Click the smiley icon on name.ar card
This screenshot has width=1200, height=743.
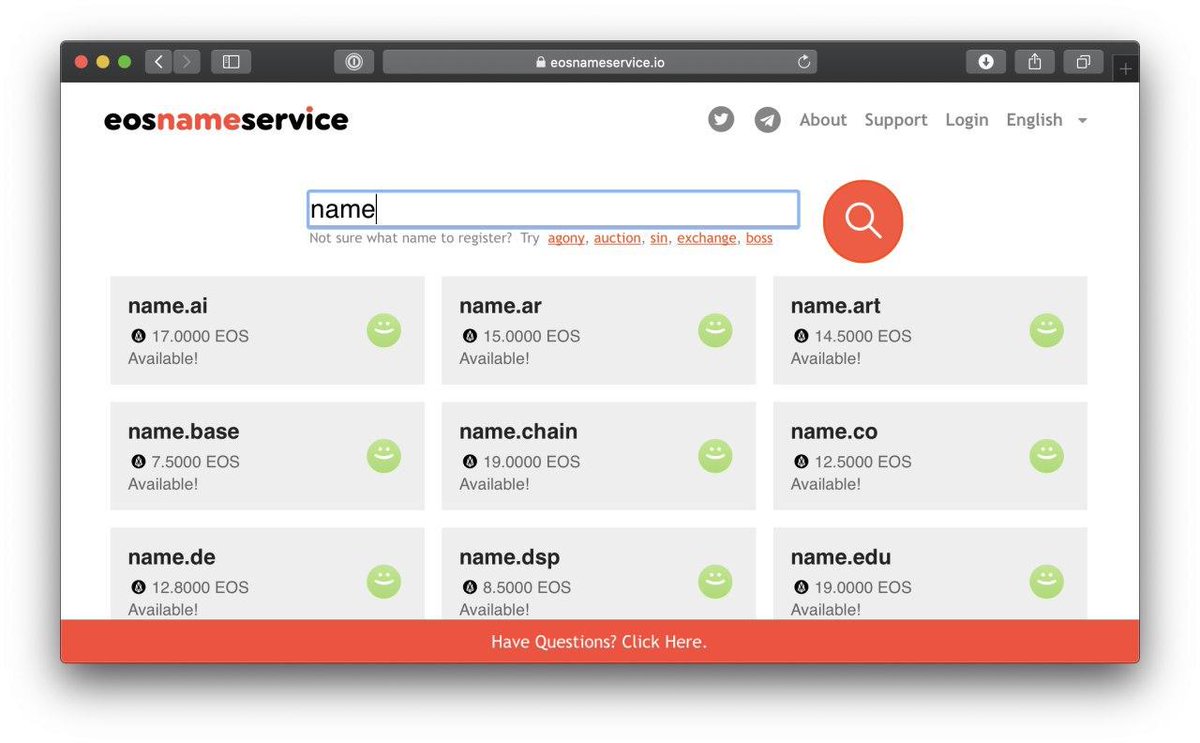pos(715,331)
